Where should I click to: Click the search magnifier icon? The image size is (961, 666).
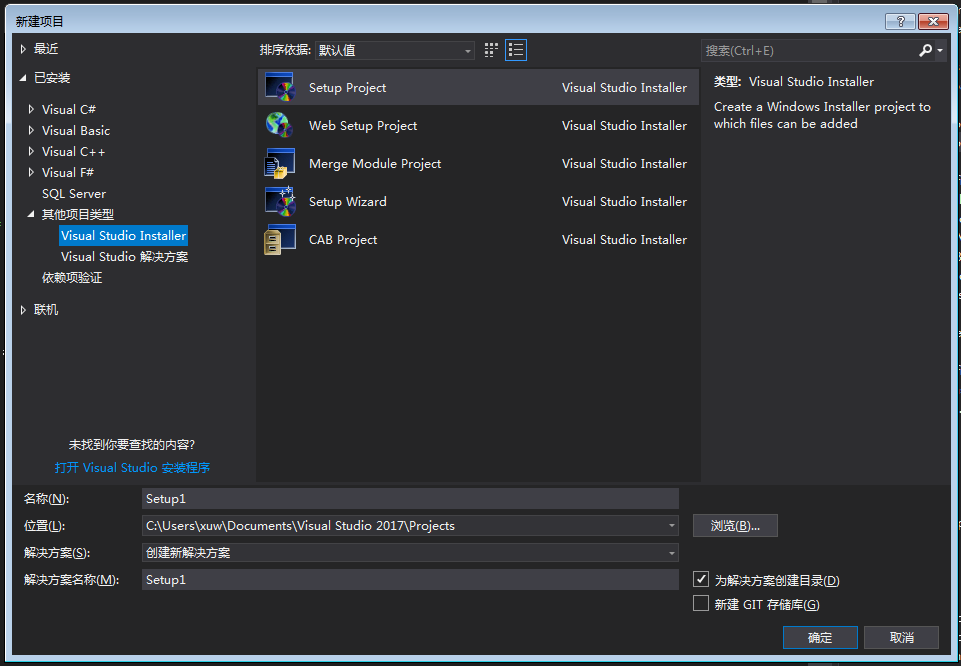point(925,50)
